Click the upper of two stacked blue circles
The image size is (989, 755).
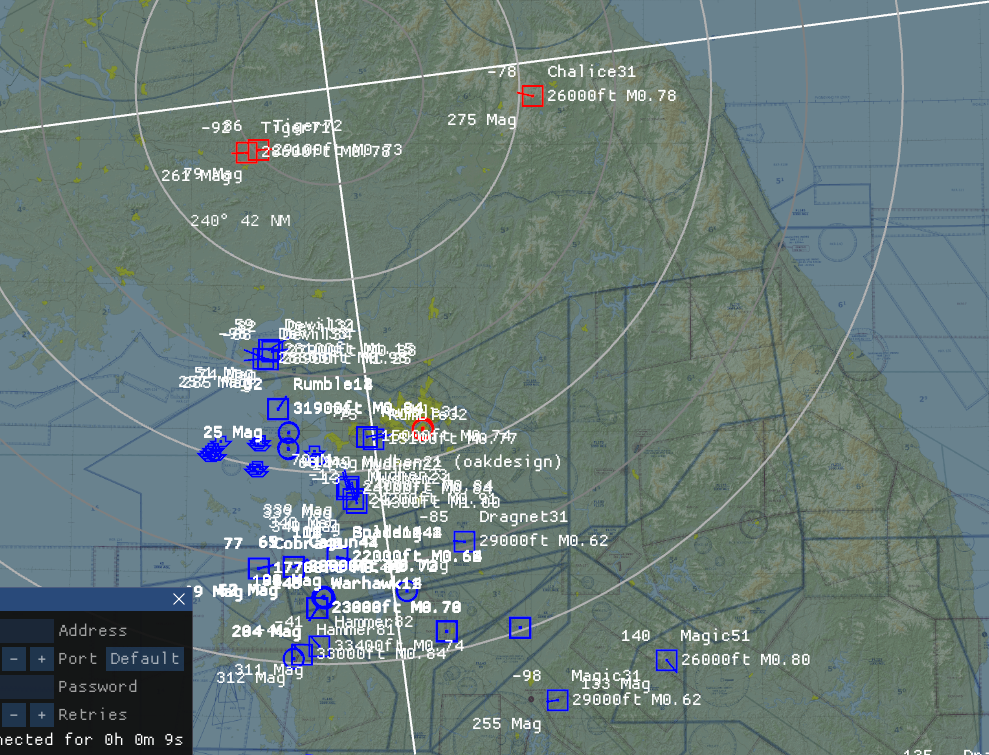[x=288, y=433]
